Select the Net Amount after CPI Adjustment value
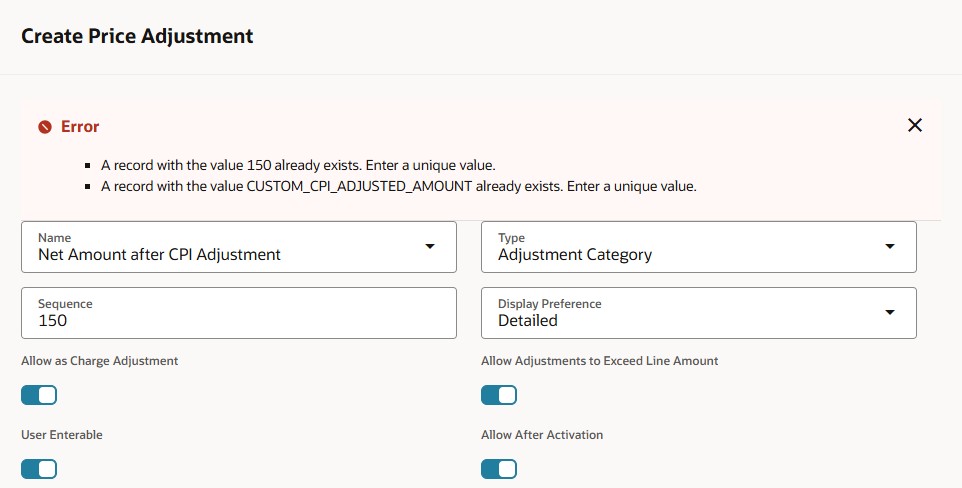 pyautogui.click(x=160, y=255)
